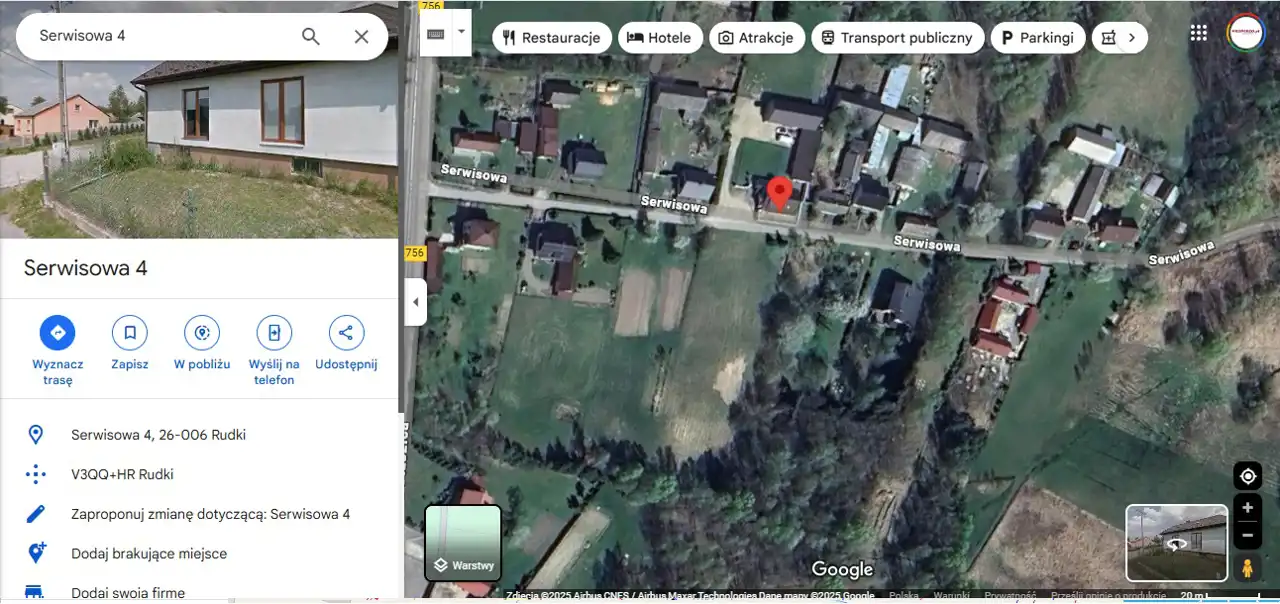Show more category chips with right chevron
Screen dimensions: 1280x604
pos(1131,38)
